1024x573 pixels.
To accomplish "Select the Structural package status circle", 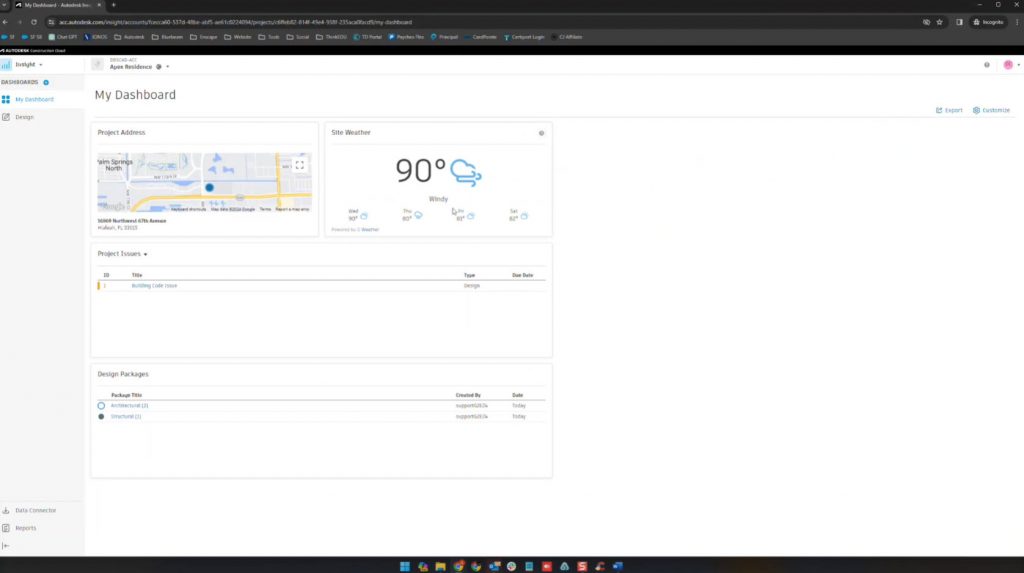I will coord(101,416).
